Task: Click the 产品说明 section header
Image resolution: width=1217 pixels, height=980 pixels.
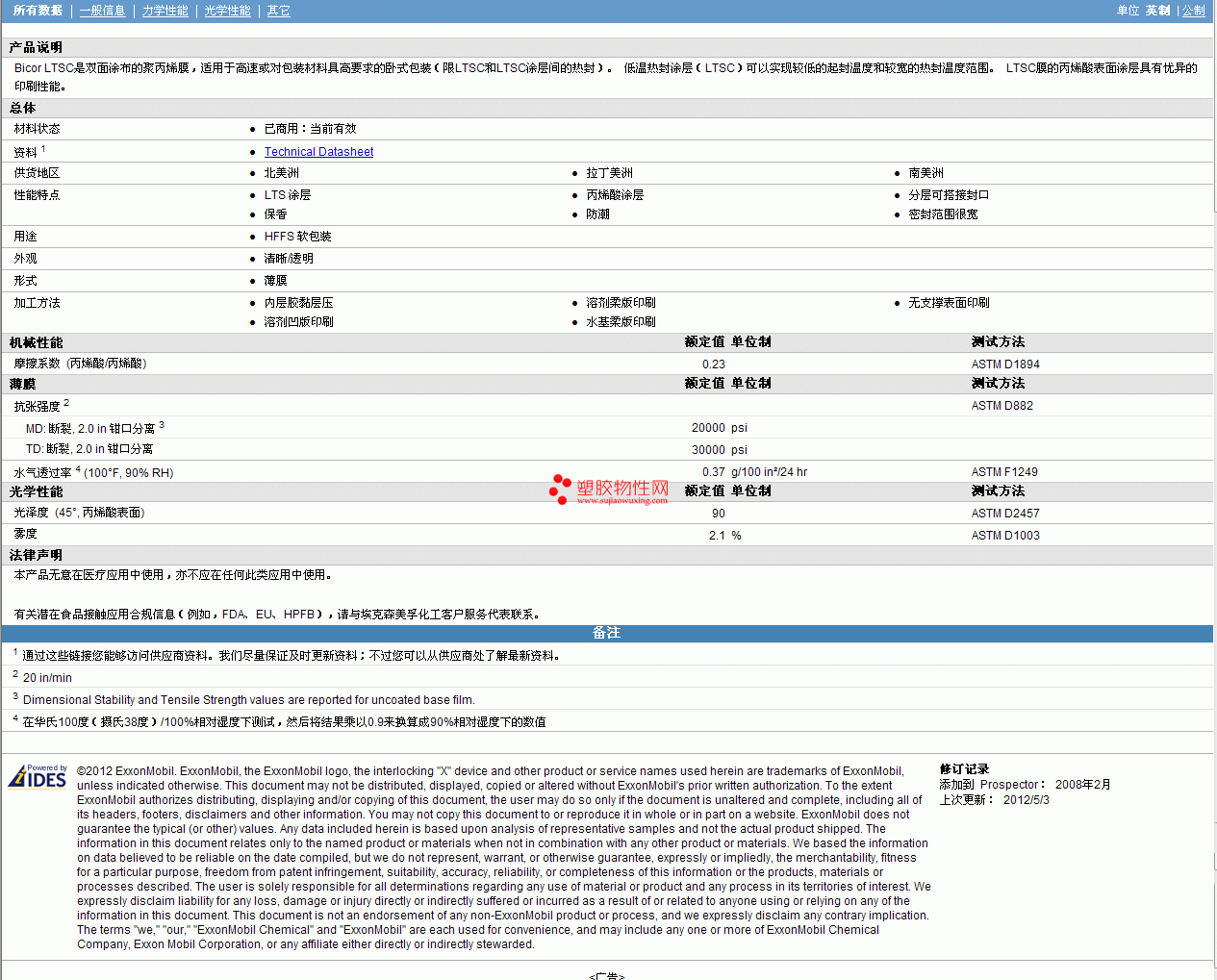Action: tap(37, 47)
